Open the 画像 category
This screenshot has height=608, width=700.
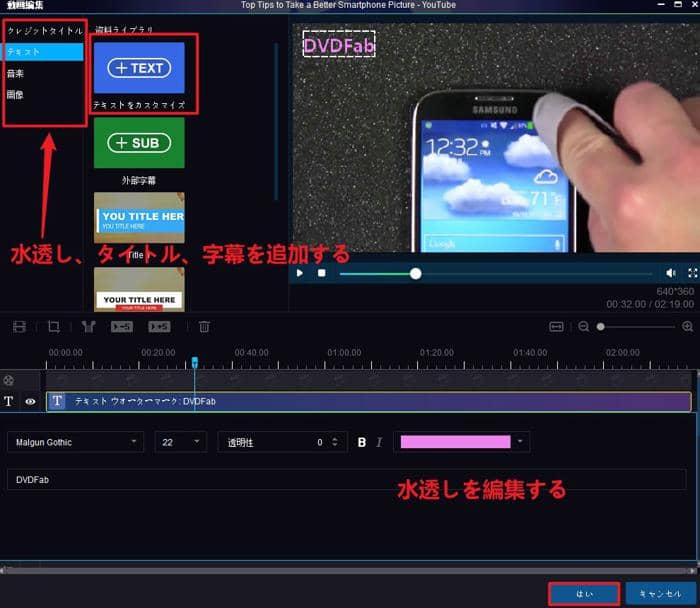click(15, 95)
